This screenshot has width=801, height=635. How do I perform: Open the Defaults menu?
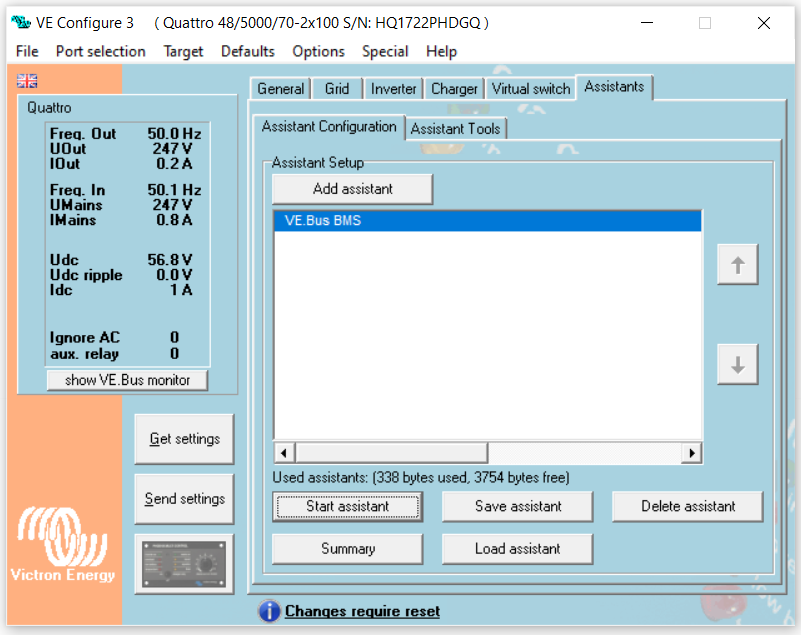click(x=248, y=52)
